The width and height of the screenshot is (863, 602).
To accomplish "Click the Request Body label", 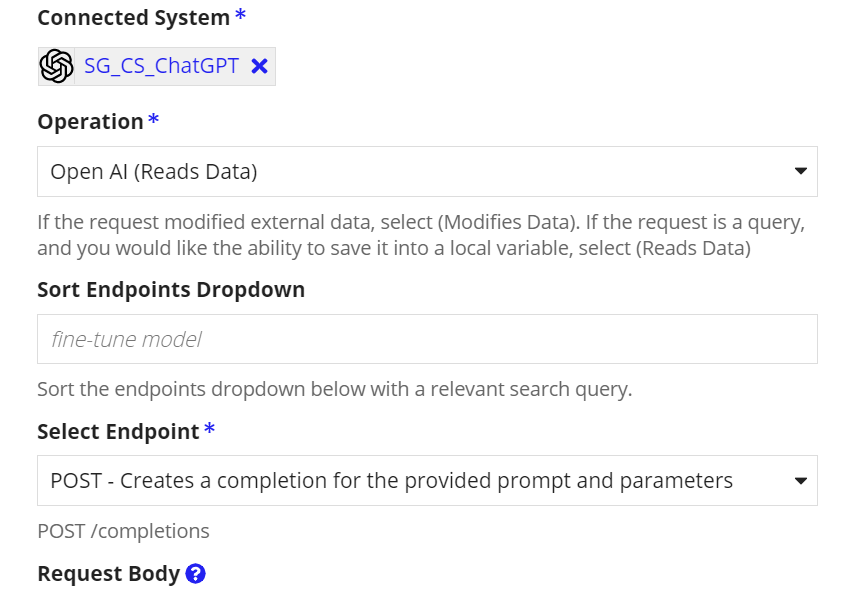I will (108, 574).
